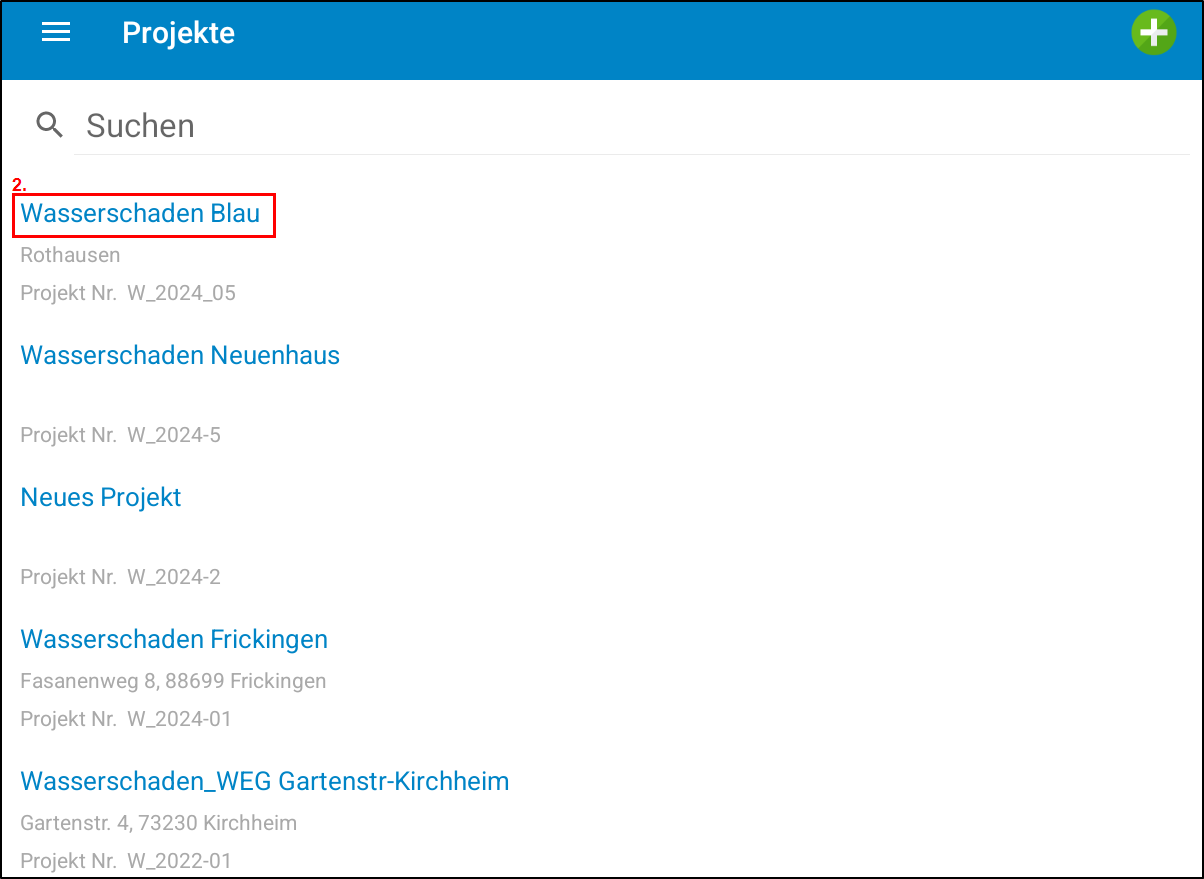Image resolution: width=1204 pixels, height=879 pixels.
Task: Select address Gartenstr. 4, 73230 Kirchheim
Action: [x=158, y=823]
